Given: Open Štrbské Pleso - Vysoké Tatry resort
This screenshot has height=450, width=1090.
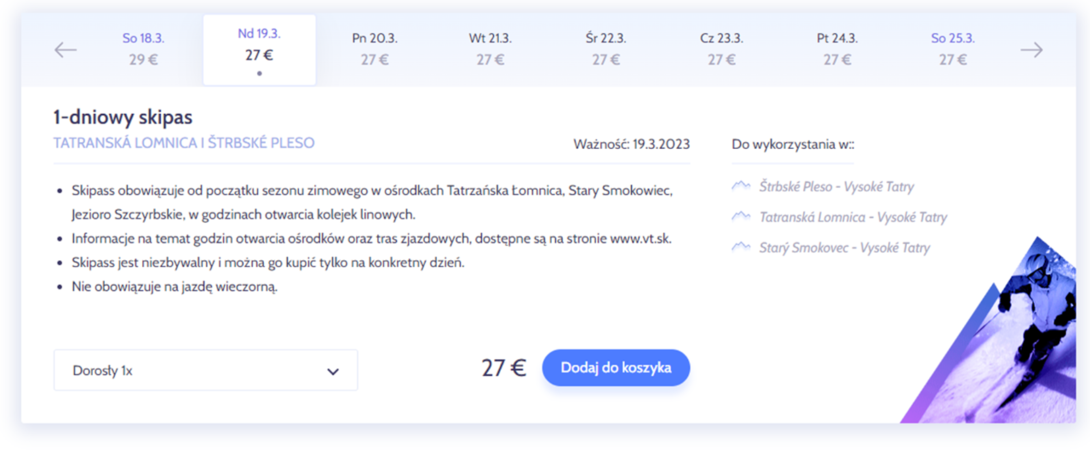Looking at the screenshot, I should 836,187.
